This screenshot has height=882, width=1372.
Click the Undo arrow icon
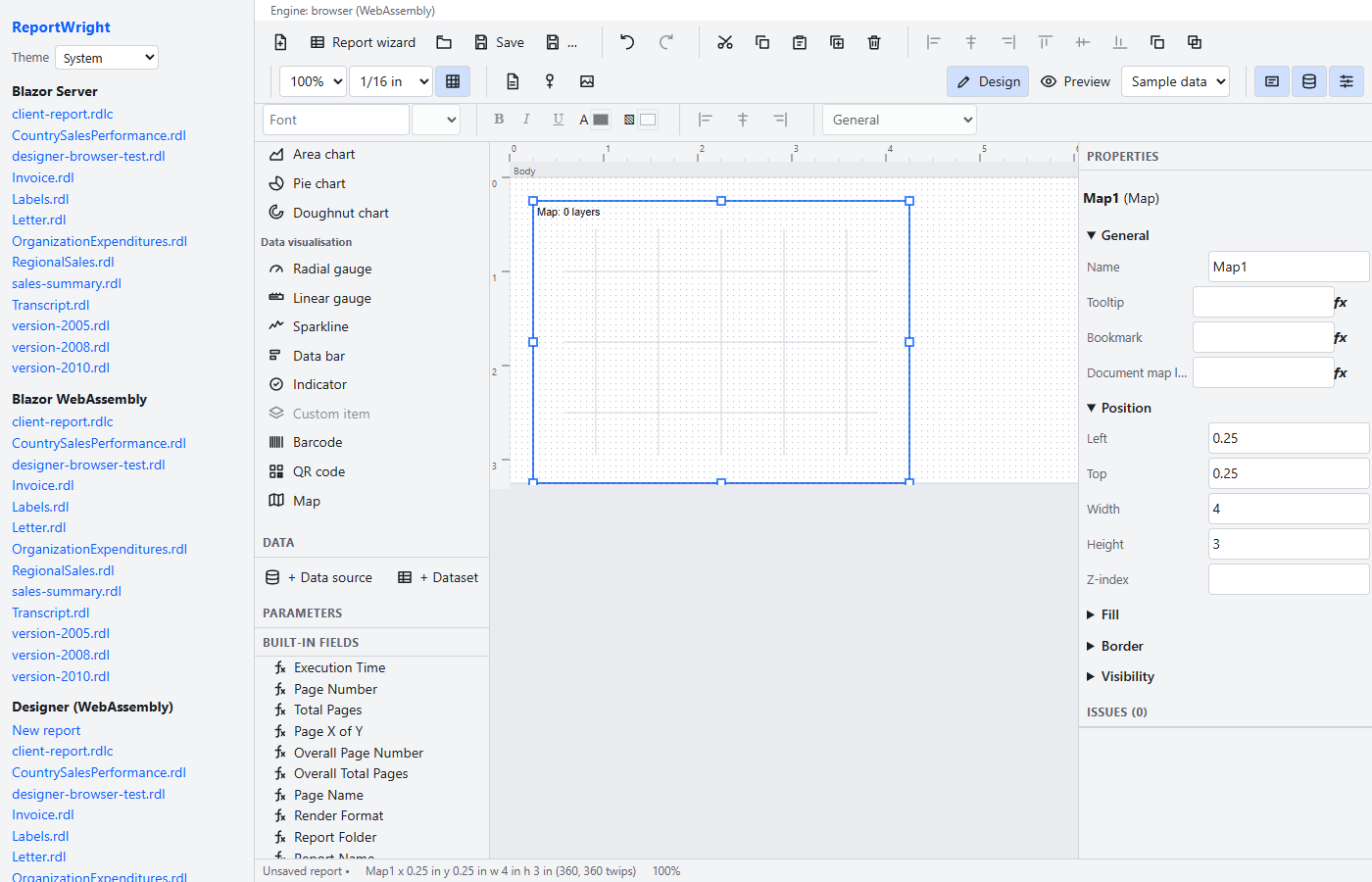pos(627,42)
